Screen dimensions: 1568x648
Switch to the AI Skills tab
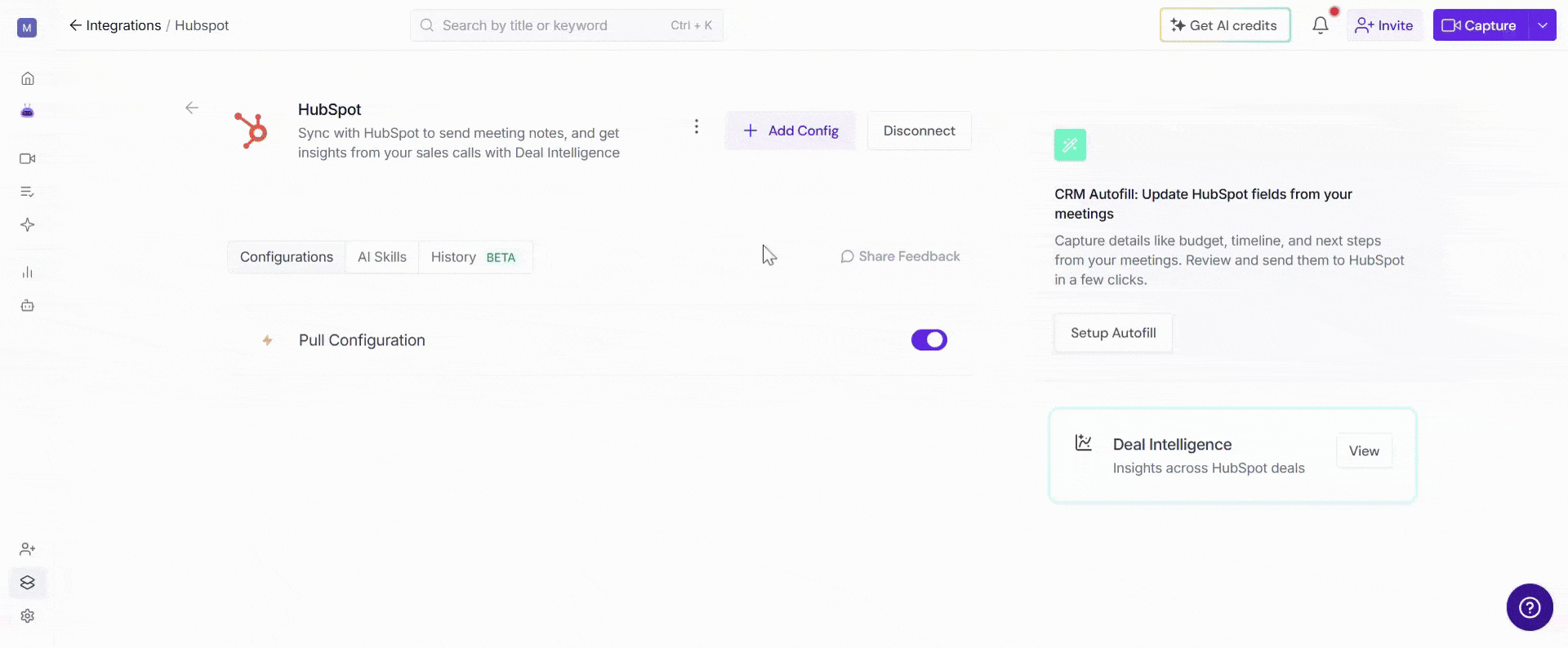click(x=382, y=257)
